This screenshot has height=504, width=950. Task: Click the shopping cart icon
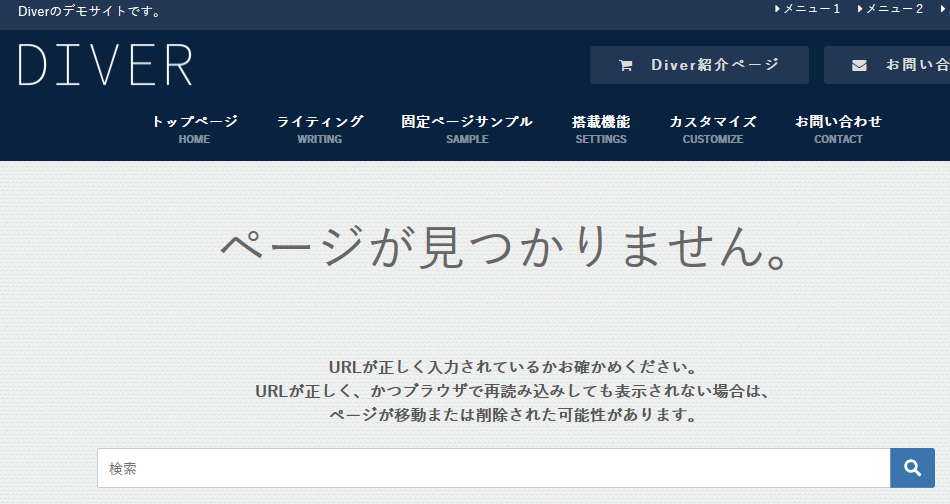point(626,66)
